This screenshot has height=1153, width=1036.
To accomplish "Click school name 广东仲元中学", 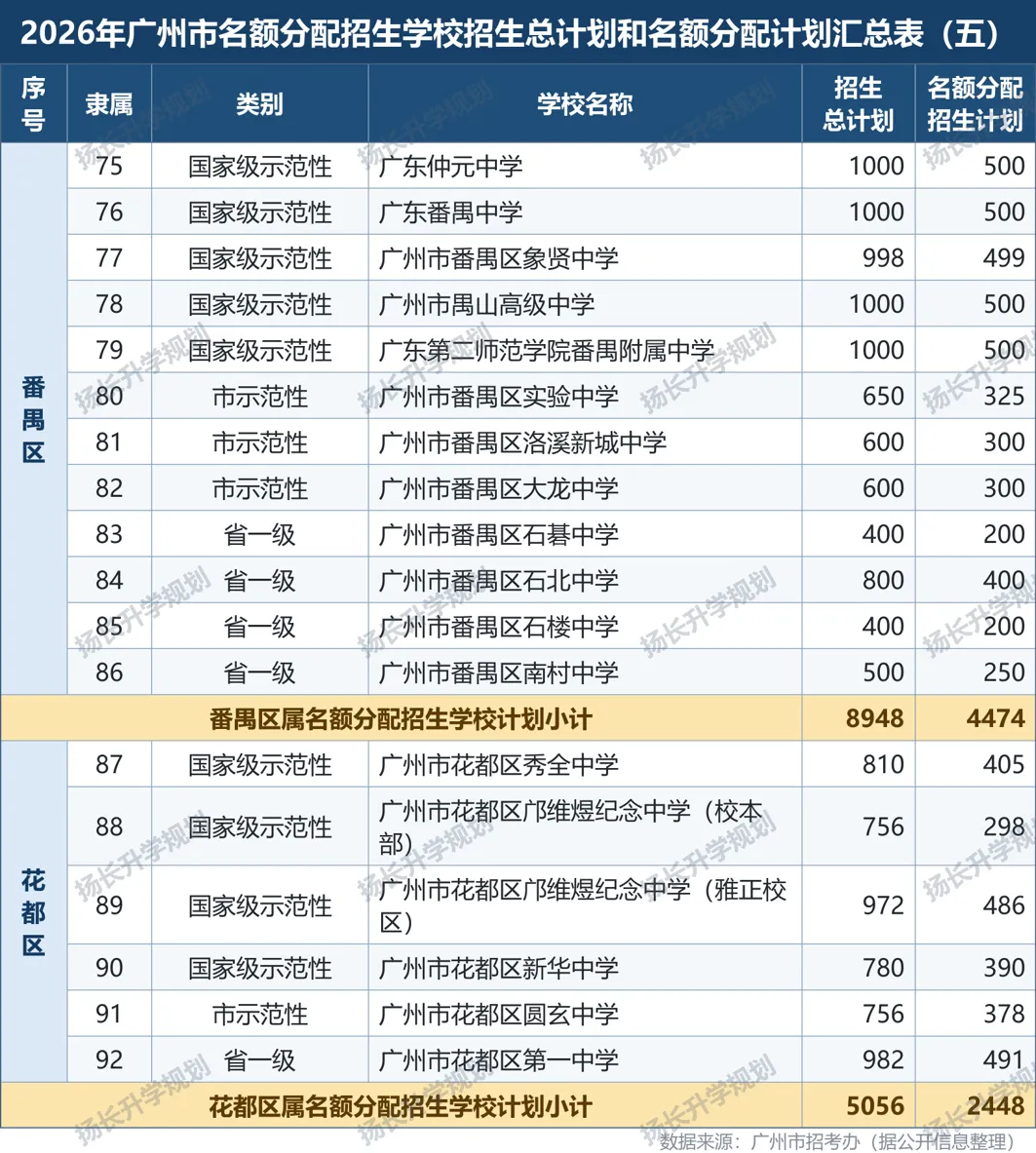I will click(450, 167).
